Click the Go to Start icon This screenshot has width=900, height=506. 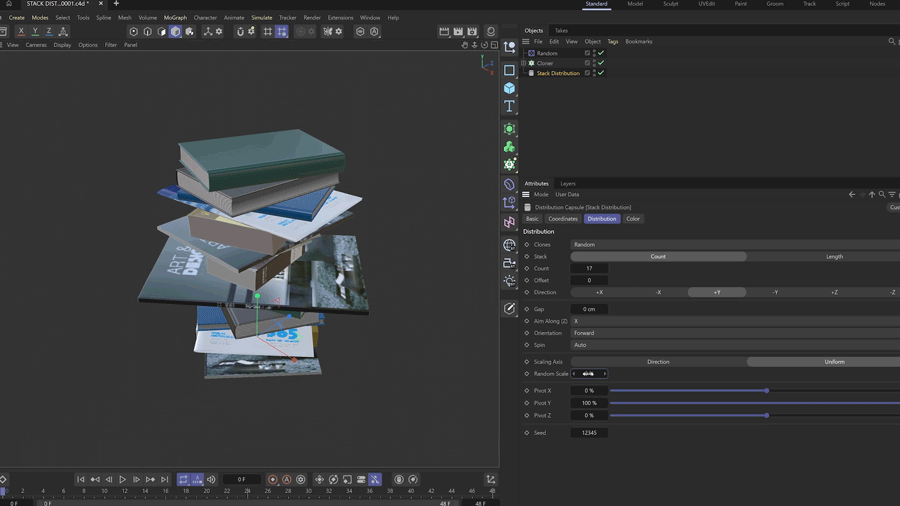[81, 480]
